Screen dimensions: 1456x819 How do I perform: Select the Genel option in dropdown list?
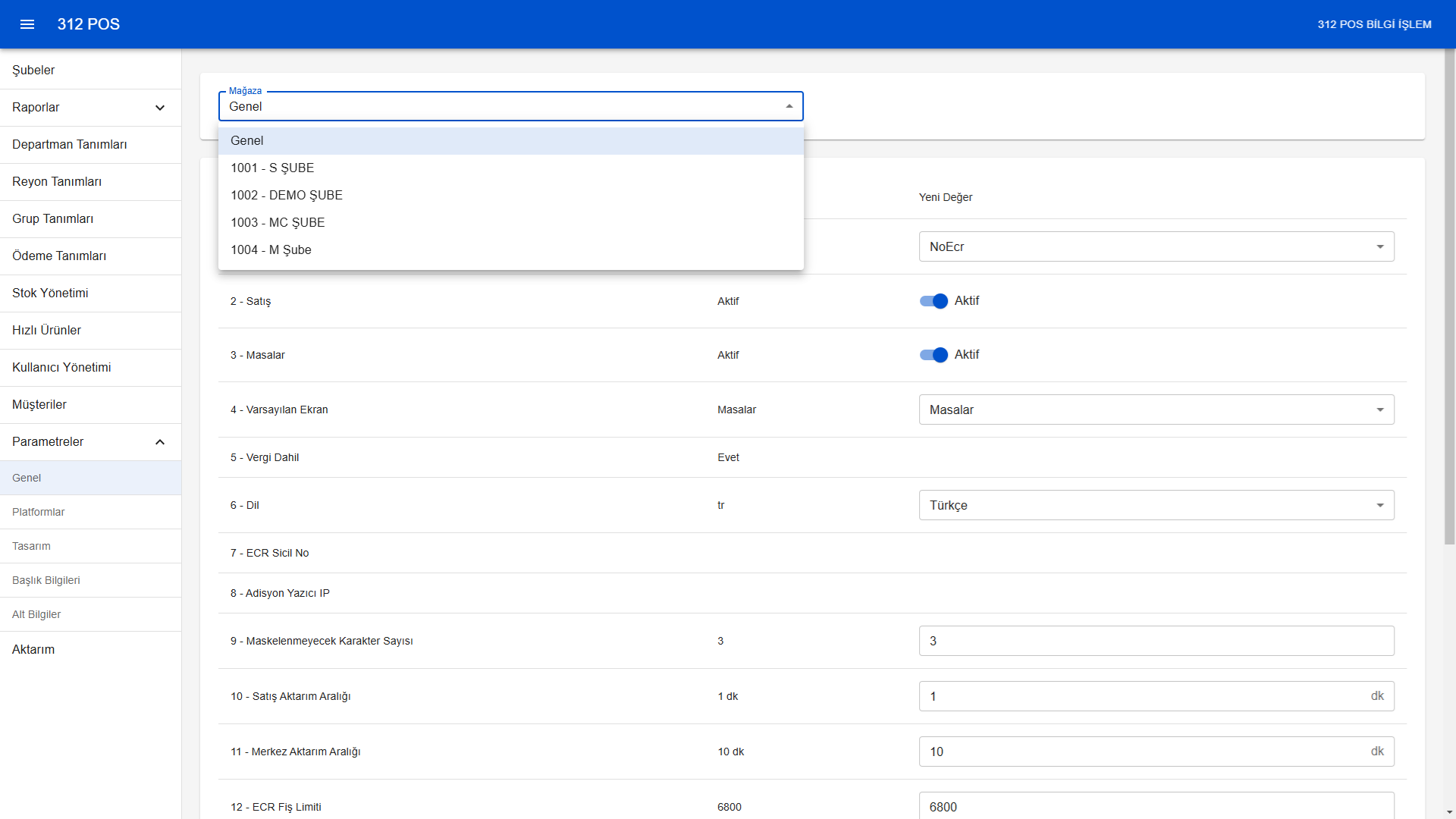(x=247, y=140)
